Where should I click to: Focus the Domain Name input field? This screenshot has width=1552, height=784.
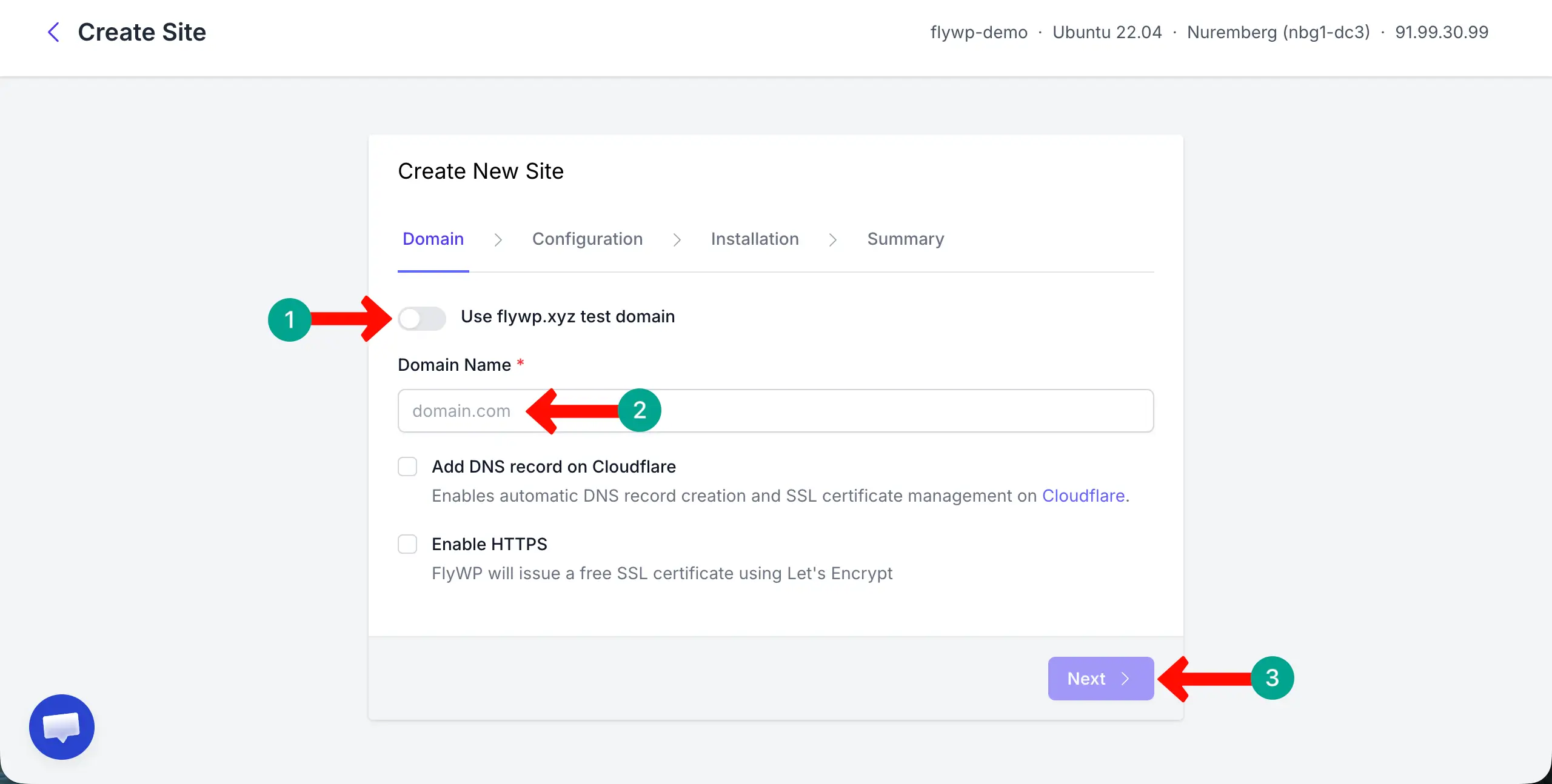coord(776,411)
